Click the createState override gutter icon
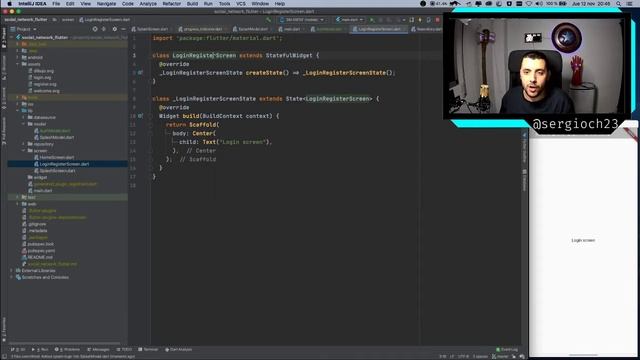Image resolution: width=640 pixels, height=360 pixels. 140,73
